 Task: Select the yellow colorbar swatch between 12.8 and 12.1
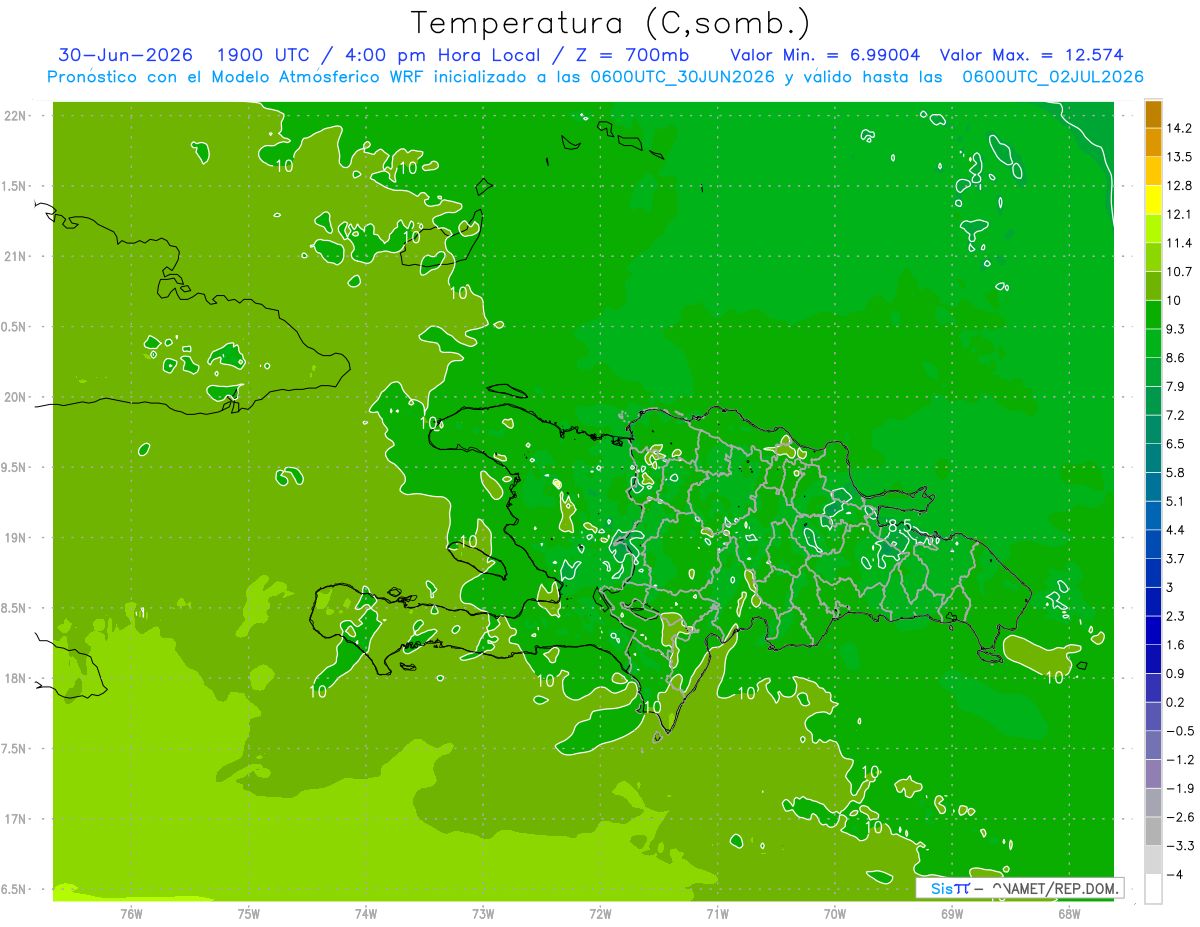point(1153,200)
